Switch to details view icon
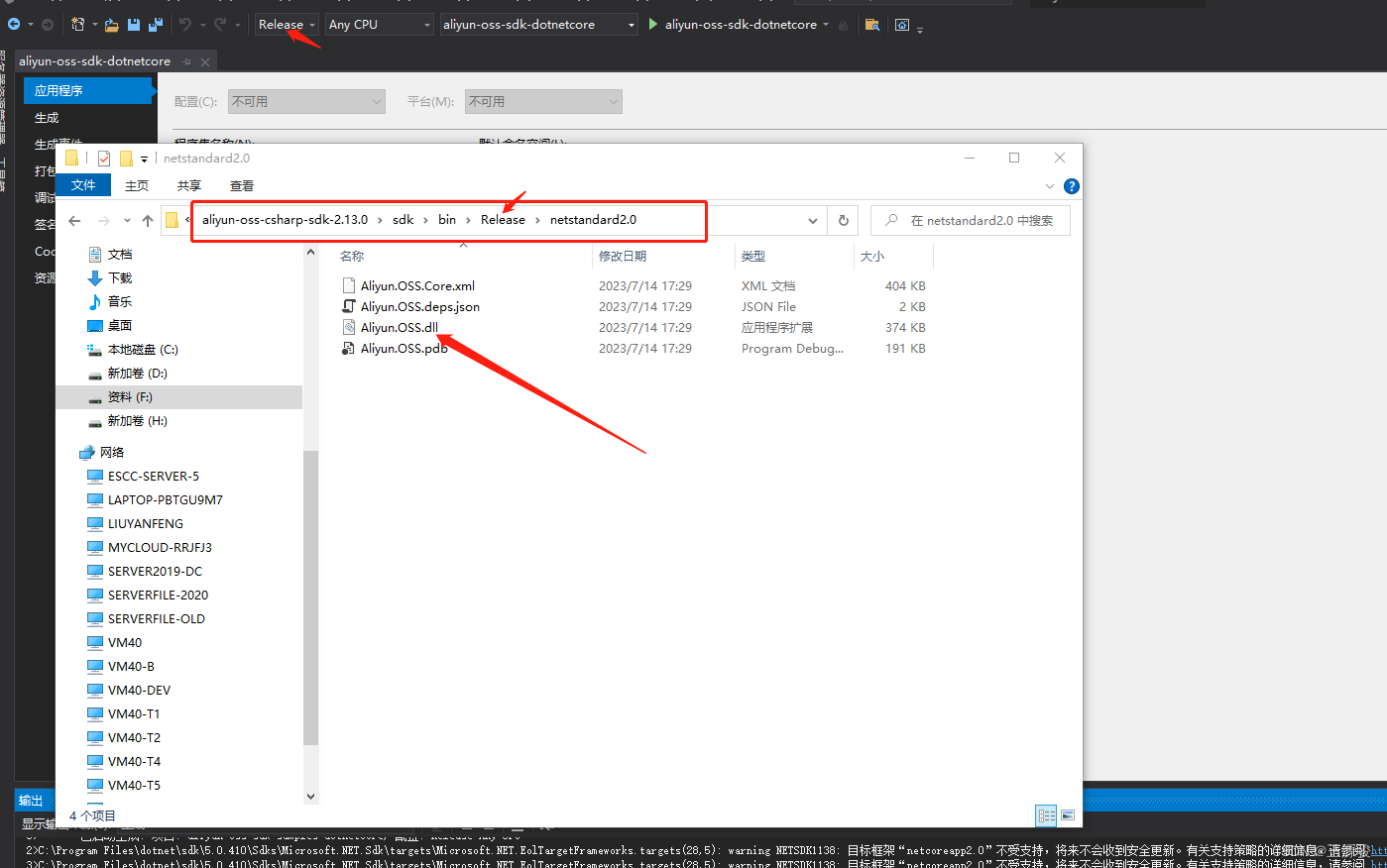 pos(1046,815)
